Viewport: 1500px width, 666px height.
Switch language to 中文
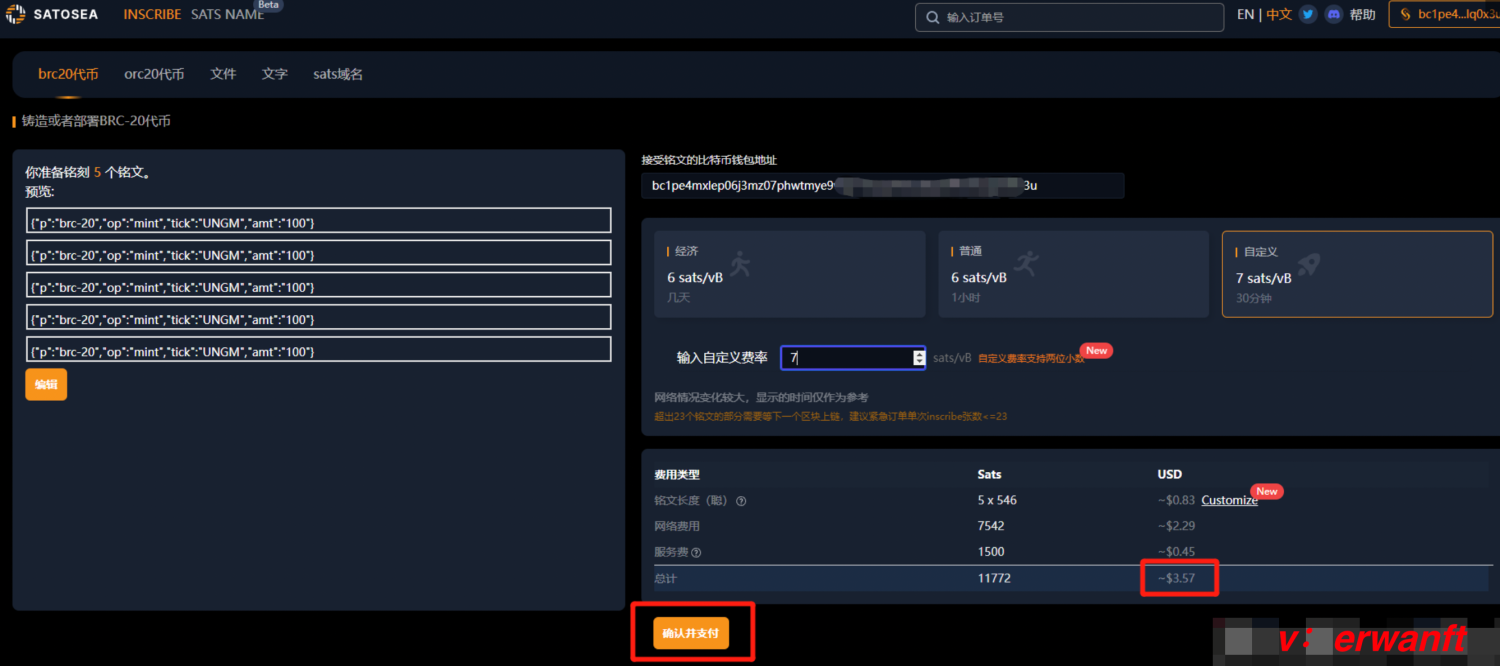(1279, 15)
